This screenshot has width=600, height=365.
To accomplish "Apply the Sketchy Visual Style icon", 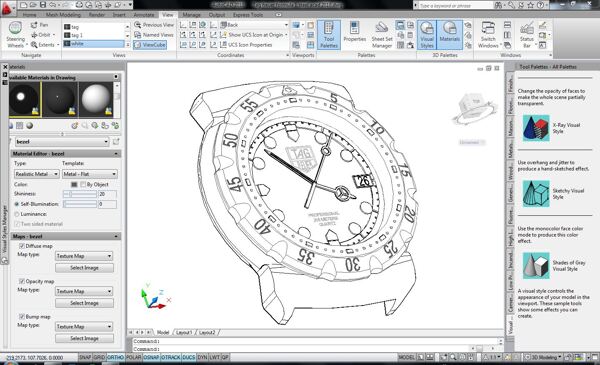I will 536,194.
